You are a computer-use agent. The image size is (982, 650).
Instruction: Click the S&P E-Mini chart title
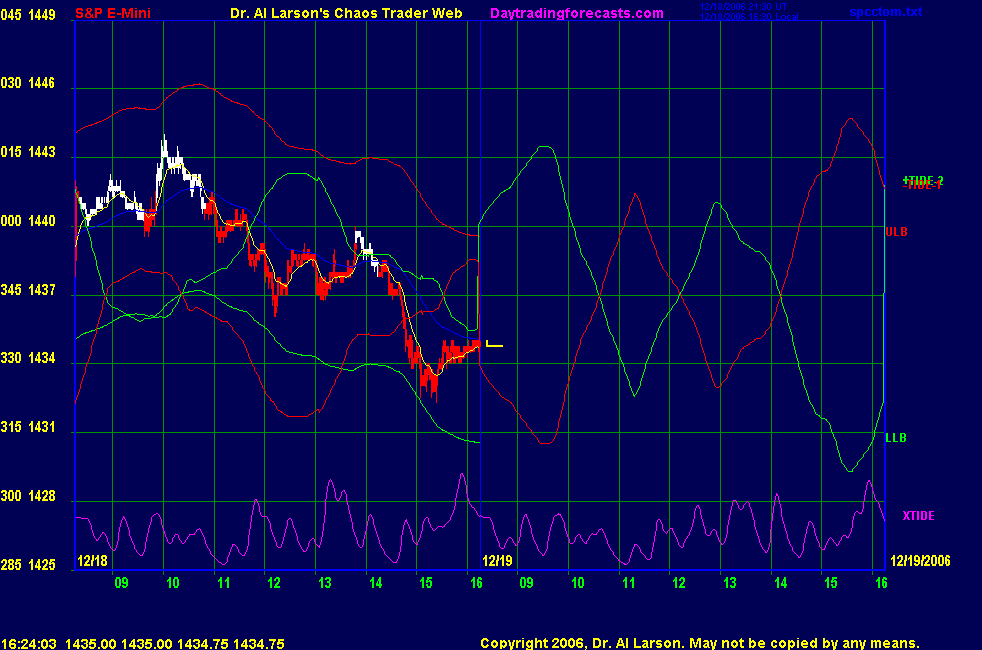113,13
